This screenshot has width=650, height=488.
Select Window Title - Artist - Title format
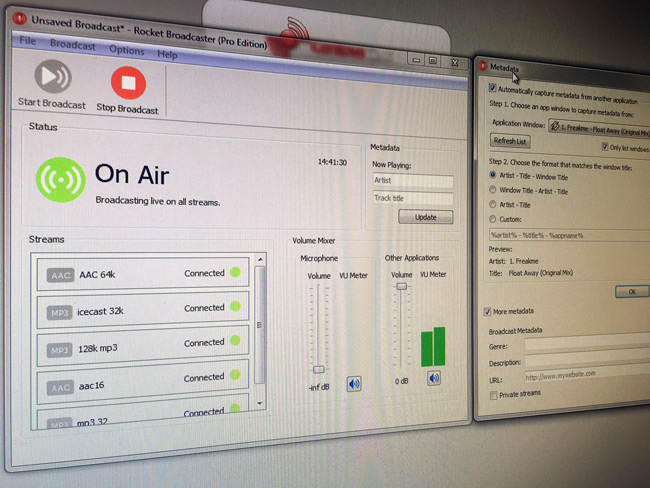[x=492, y=190]
